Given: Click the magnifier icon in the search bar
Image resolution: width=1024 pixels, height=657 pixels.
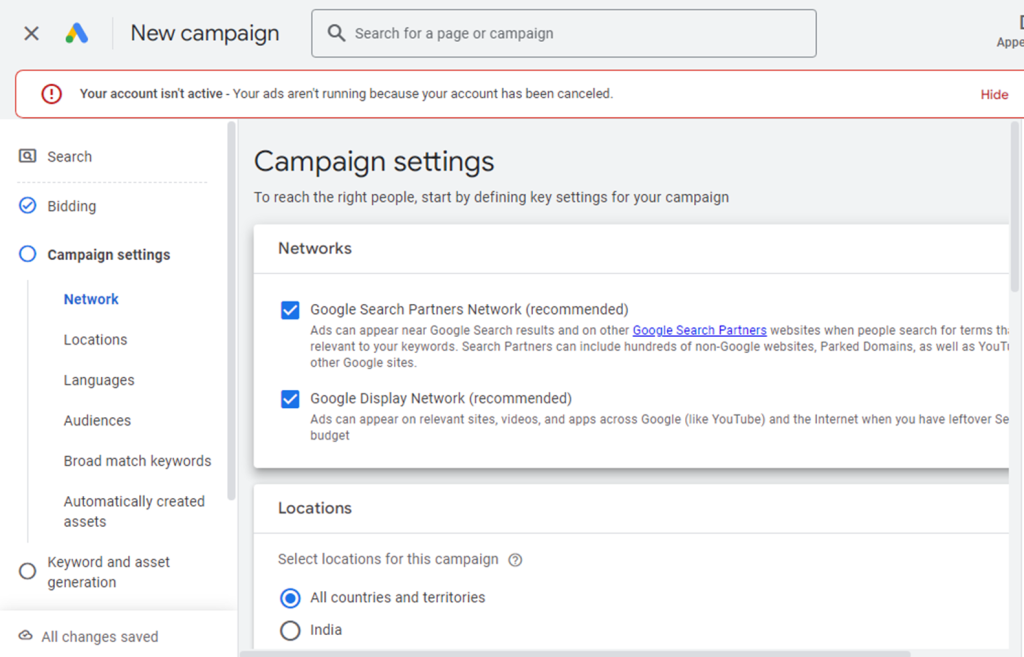Looking at the screenshot, I should pos(336,33).
